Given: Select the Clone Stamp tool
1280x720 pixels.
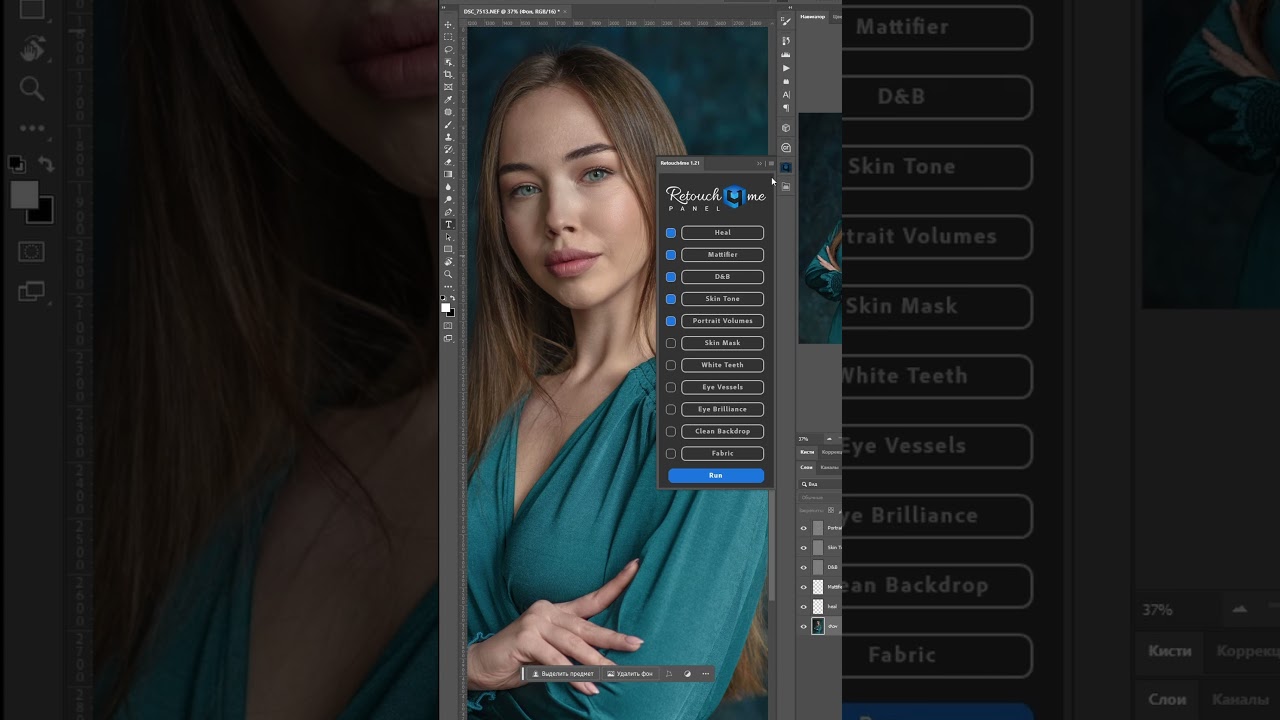Looking at the screenshot, I should 448,136.
